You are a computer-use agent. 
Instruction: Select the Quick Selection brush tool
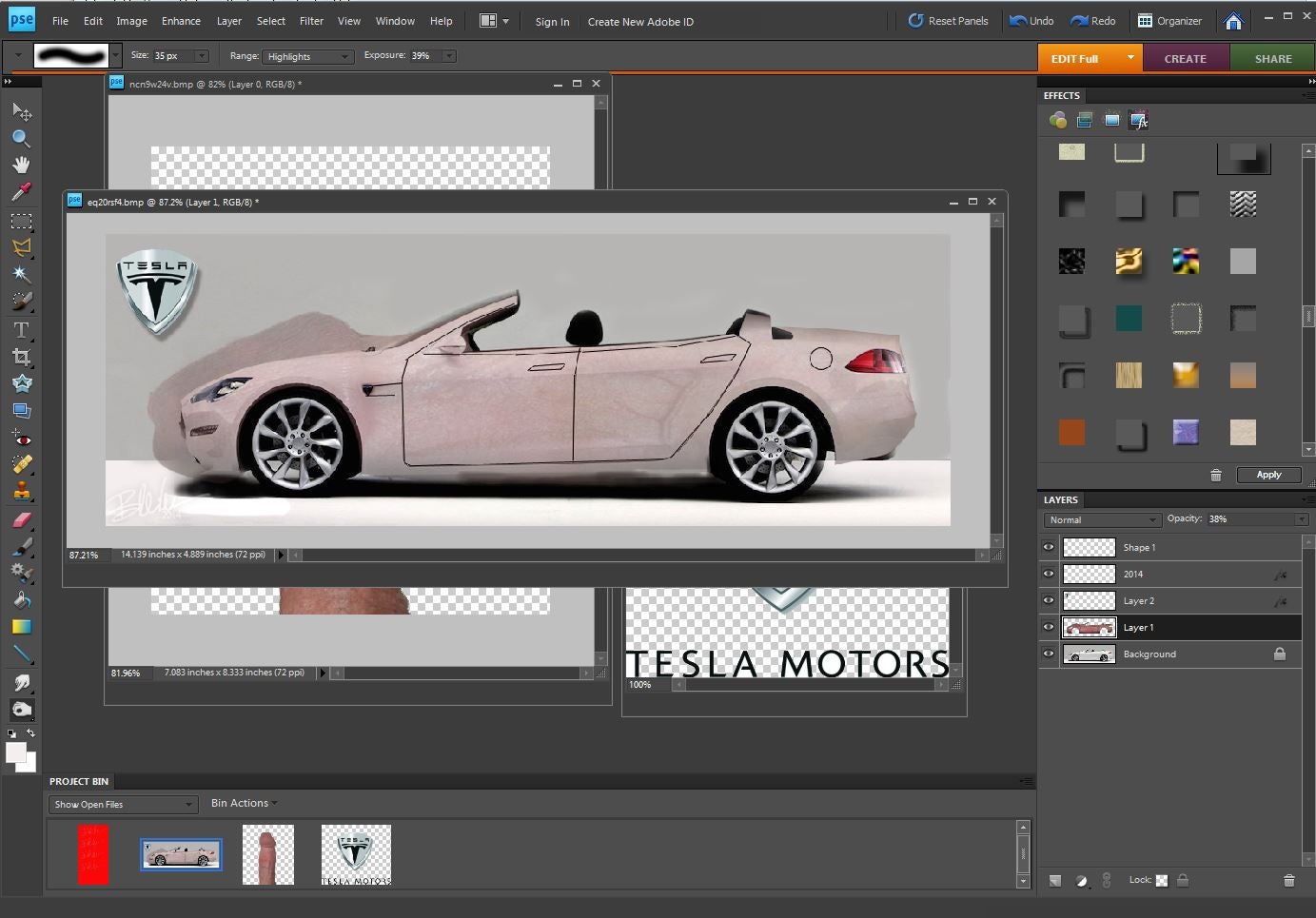(21, 301)
